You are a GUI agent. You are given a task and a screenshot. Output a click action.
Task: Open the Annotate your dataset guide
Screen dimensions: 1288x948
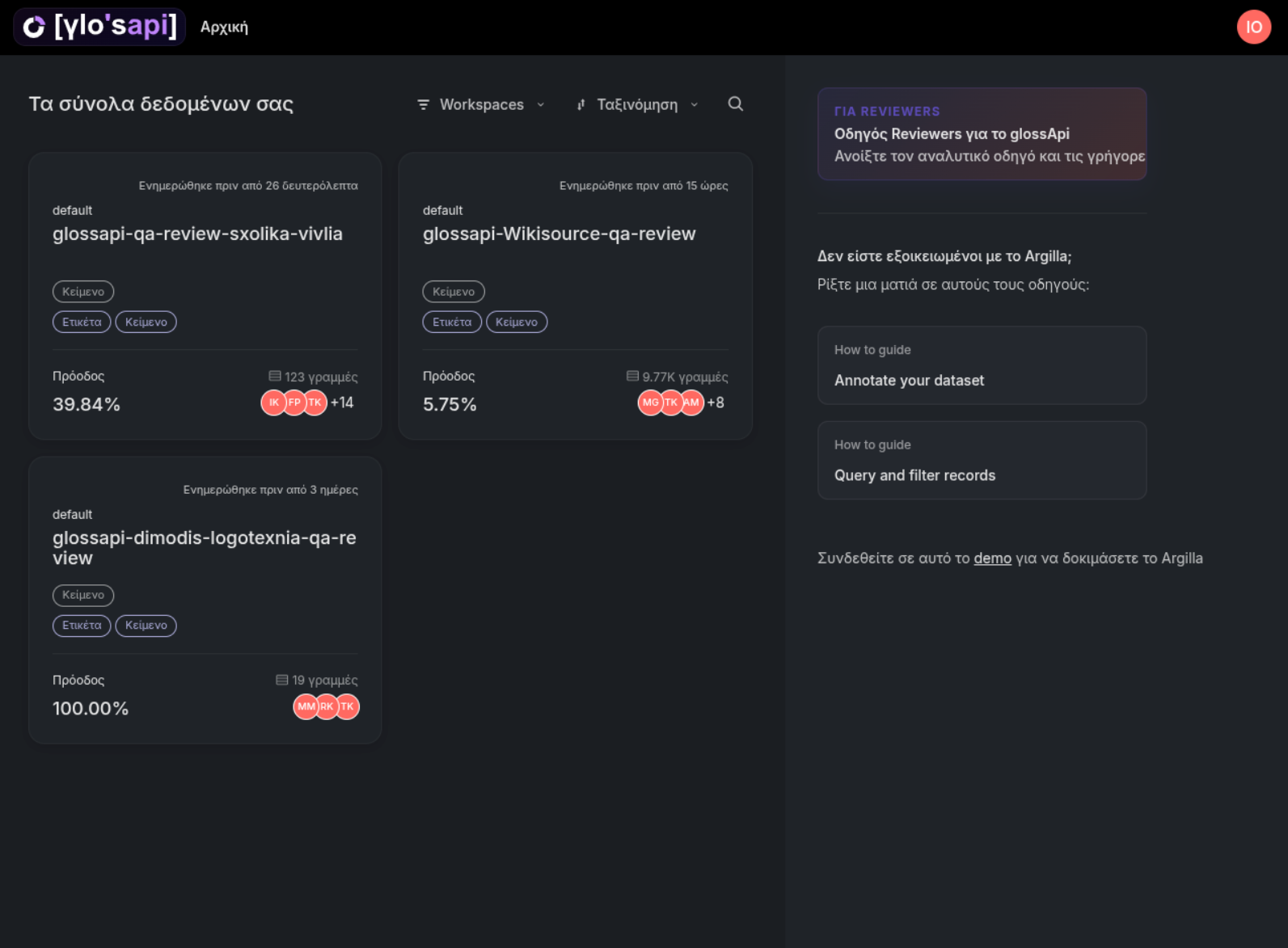(982, 365)
